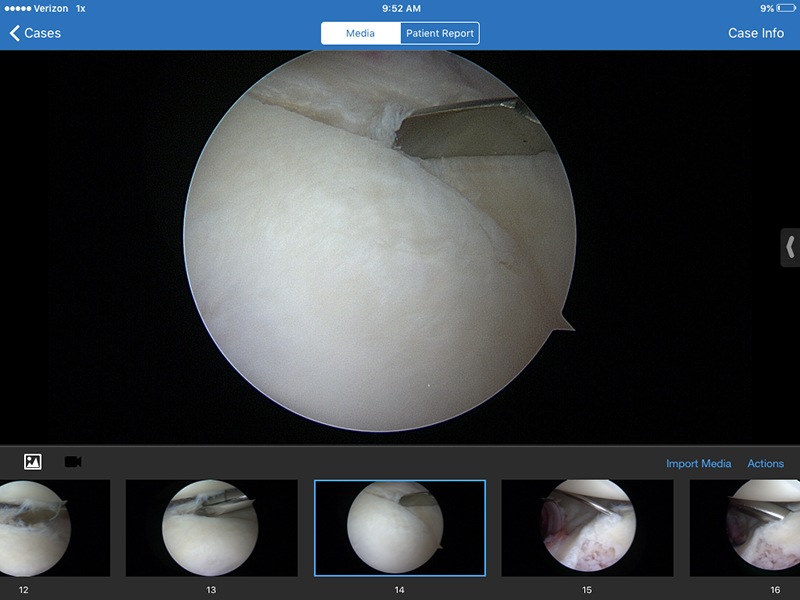Tap the 9:52 AM clock
Screen dimensions: 800x600
point(401,8)
